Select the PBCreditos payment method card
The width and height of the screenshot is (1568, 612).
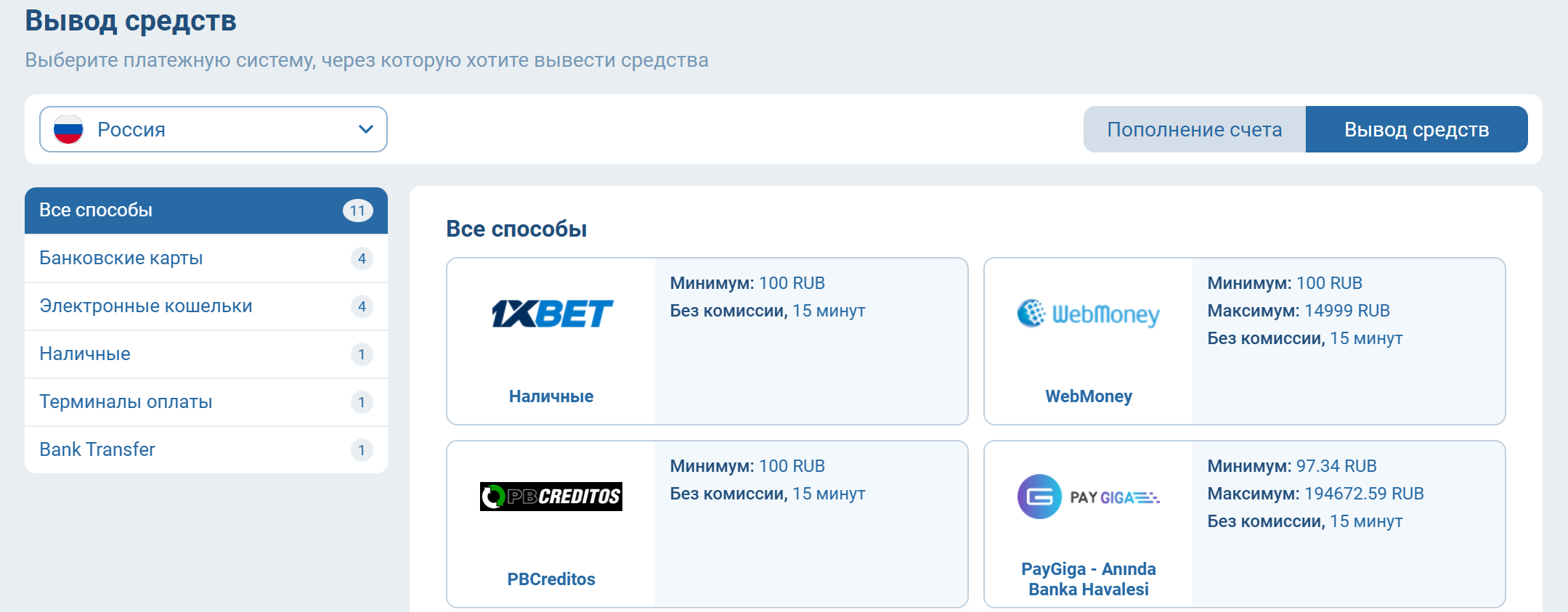click(707, 523)
